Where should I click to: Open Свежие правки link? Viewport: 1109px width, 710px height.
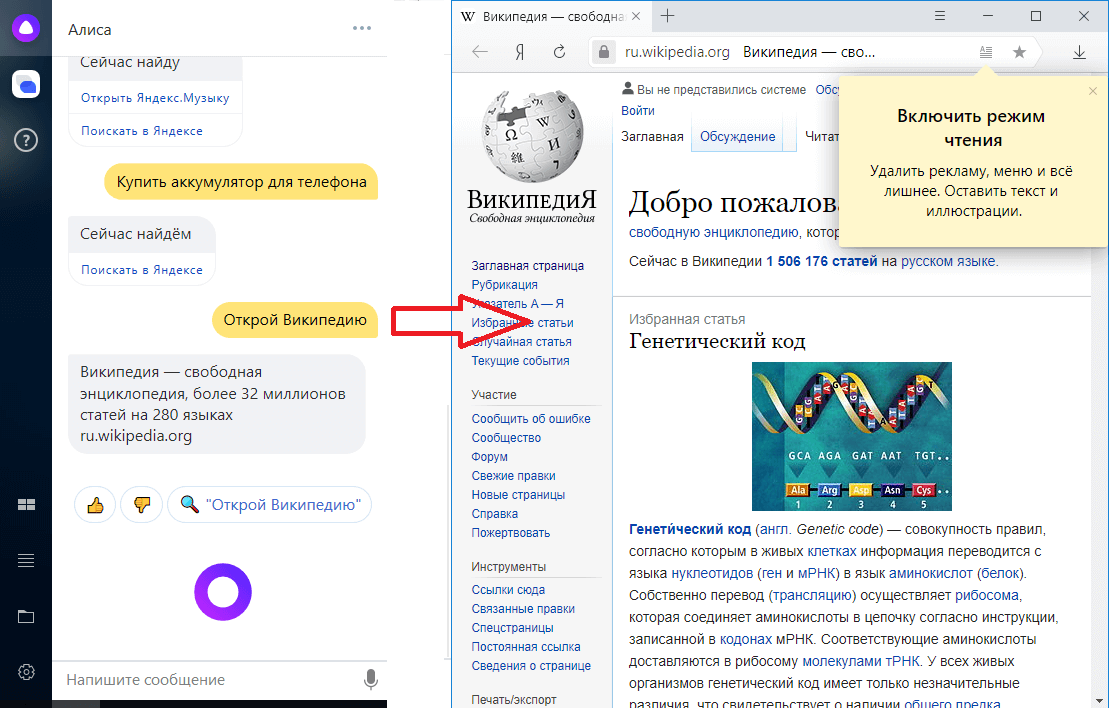tap(513, 476)
